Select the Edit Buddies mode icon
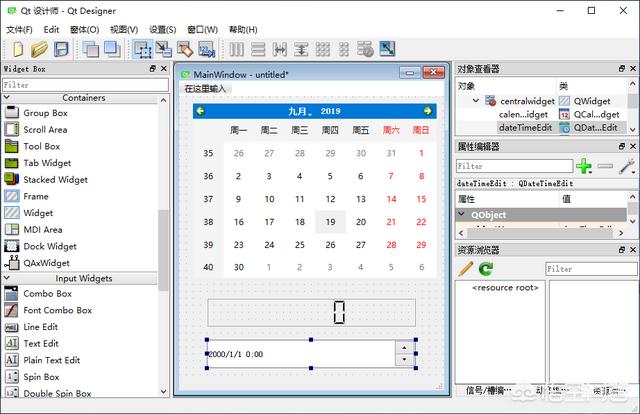The image size is (640, 414). (x=185, y=49)
